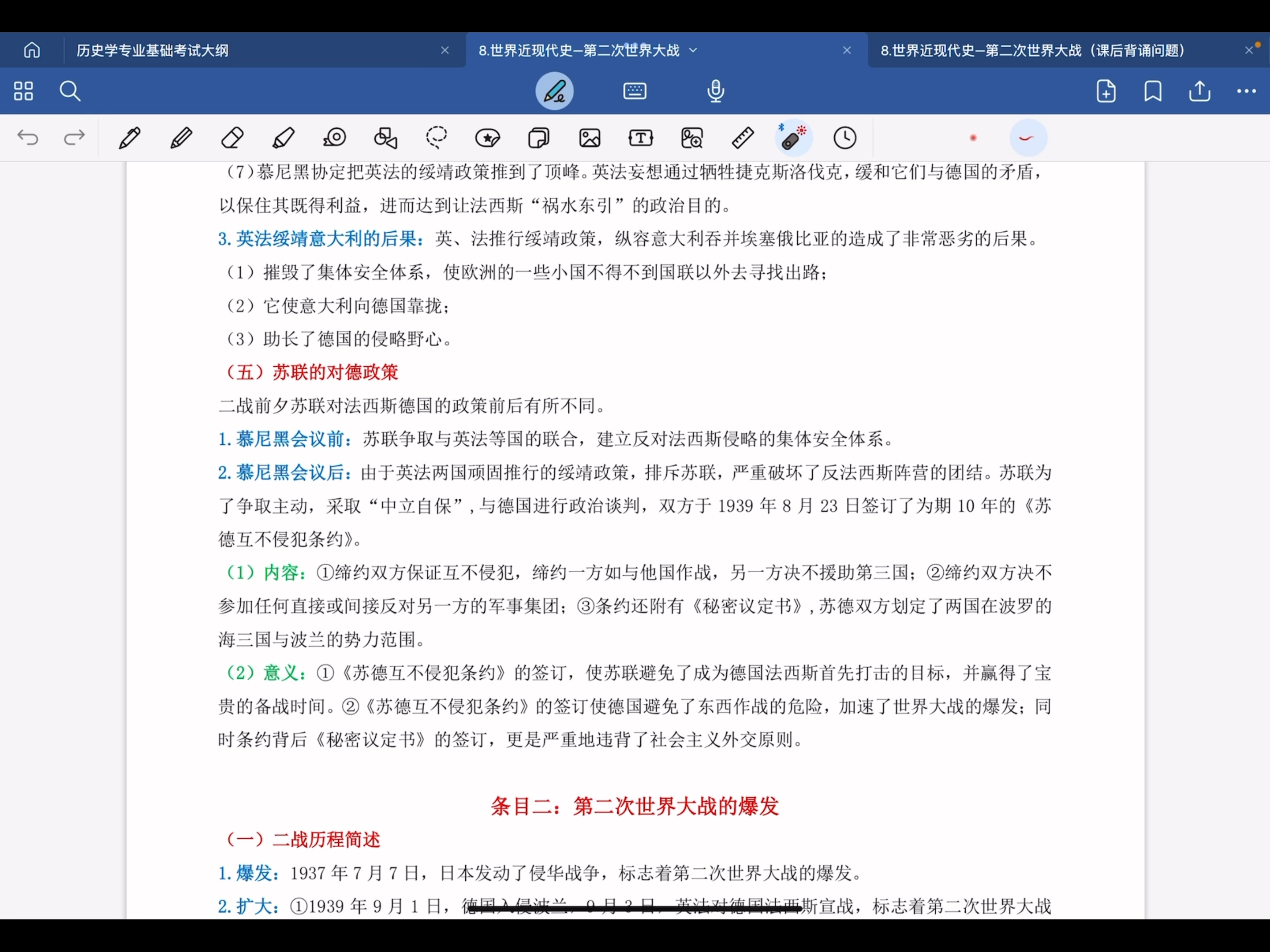Screen dimensions: 1270x952
Task: Tap the blue label 1. 慕尼黑会议前：
Action: coord(285,439)
